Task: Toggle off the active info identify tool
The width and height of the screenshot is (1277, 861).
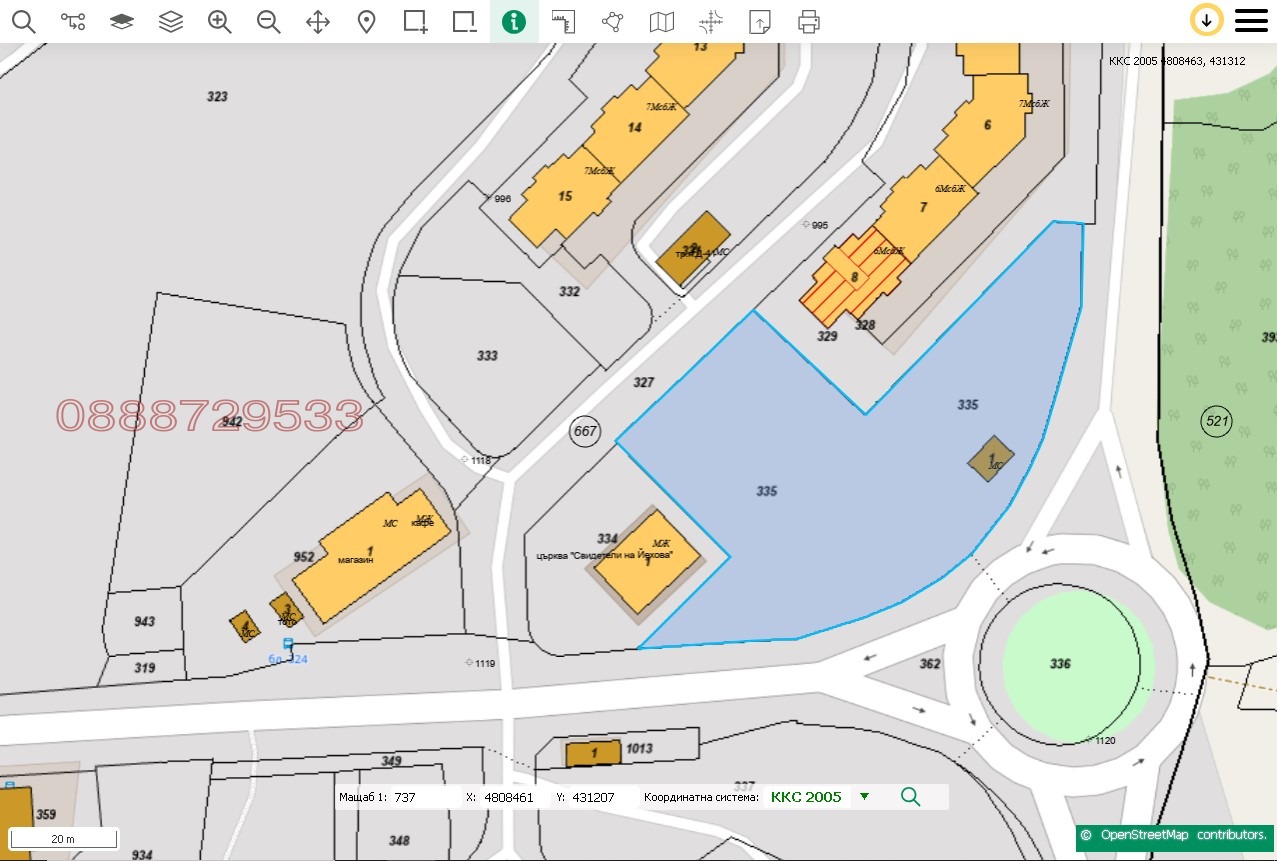Action: coord(514,20)
